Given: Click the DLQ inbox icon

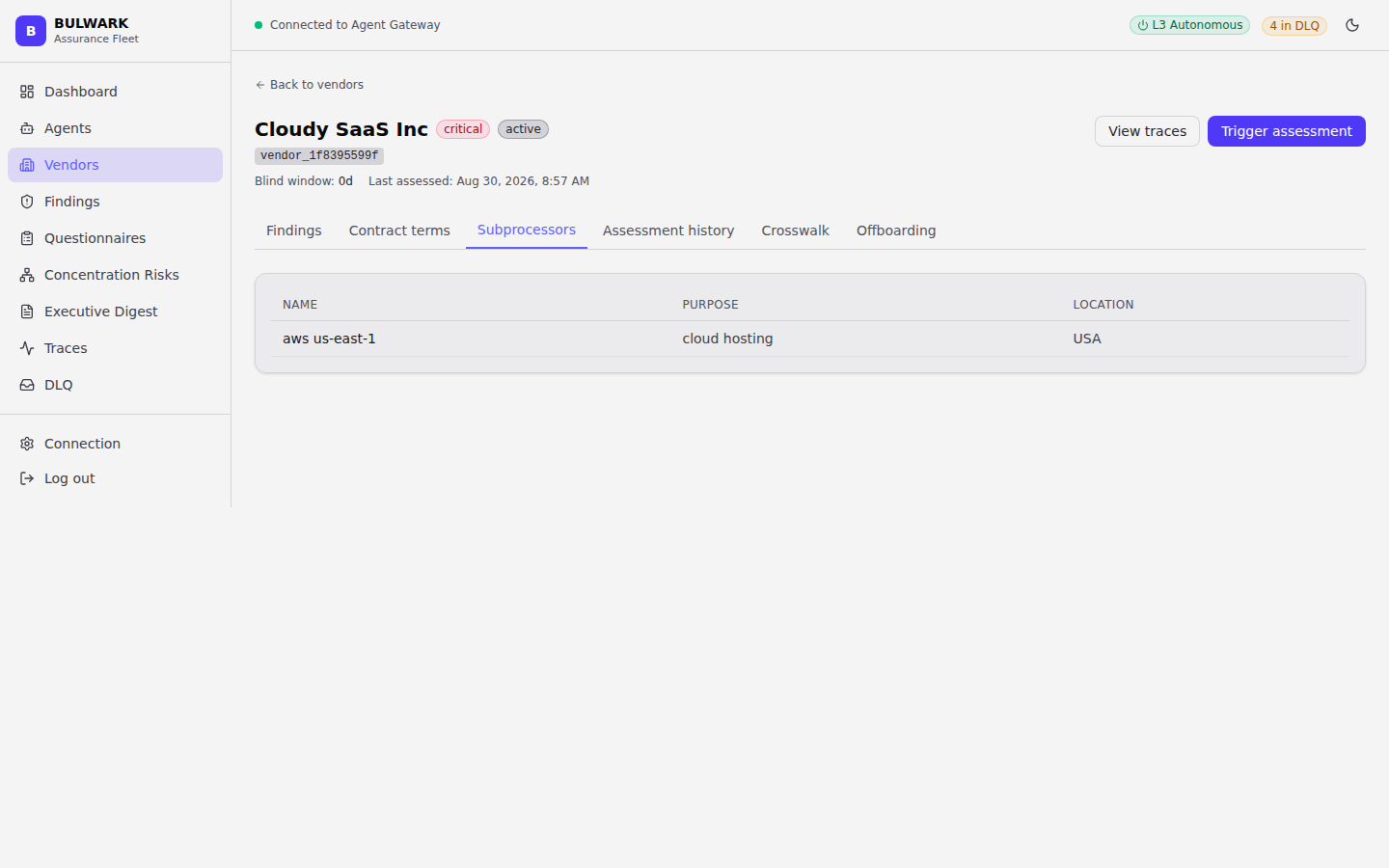Looking at the screenshot, I should point(27,385).
